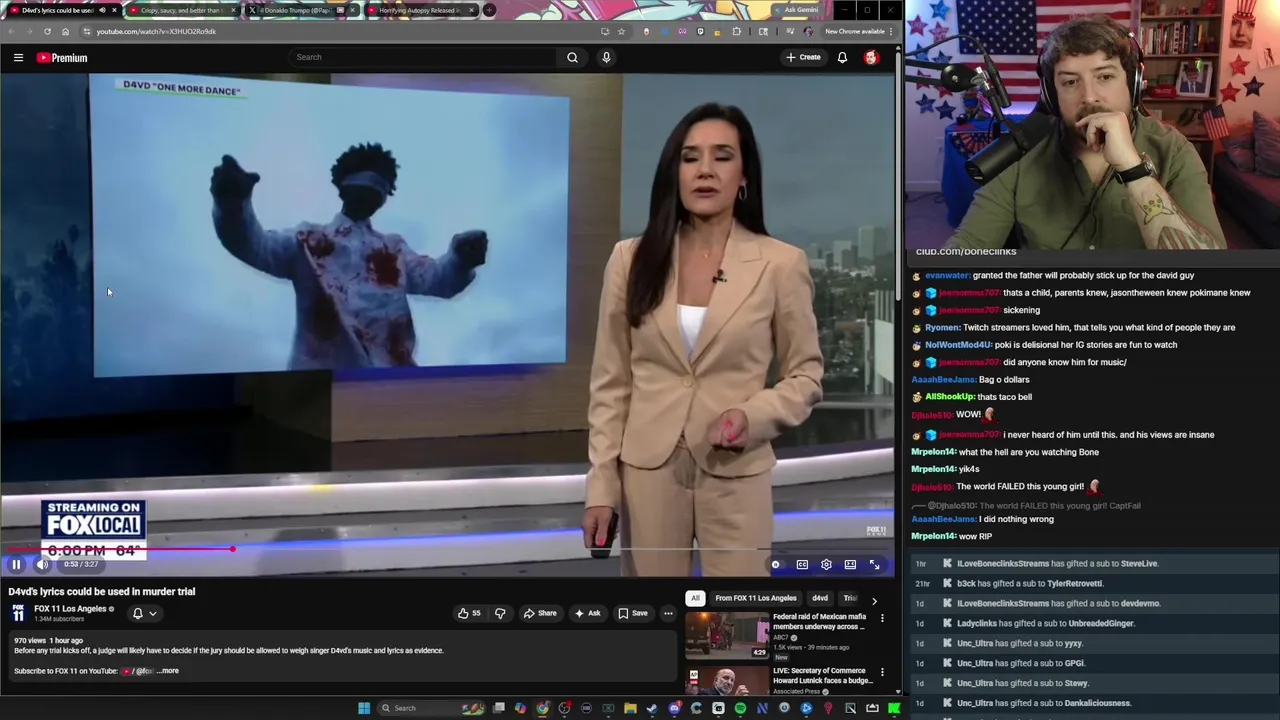Viewport: 1280px width, 720px height.
Task: Expand channel notification bell dropdown
Action: (x=145, y=613)
